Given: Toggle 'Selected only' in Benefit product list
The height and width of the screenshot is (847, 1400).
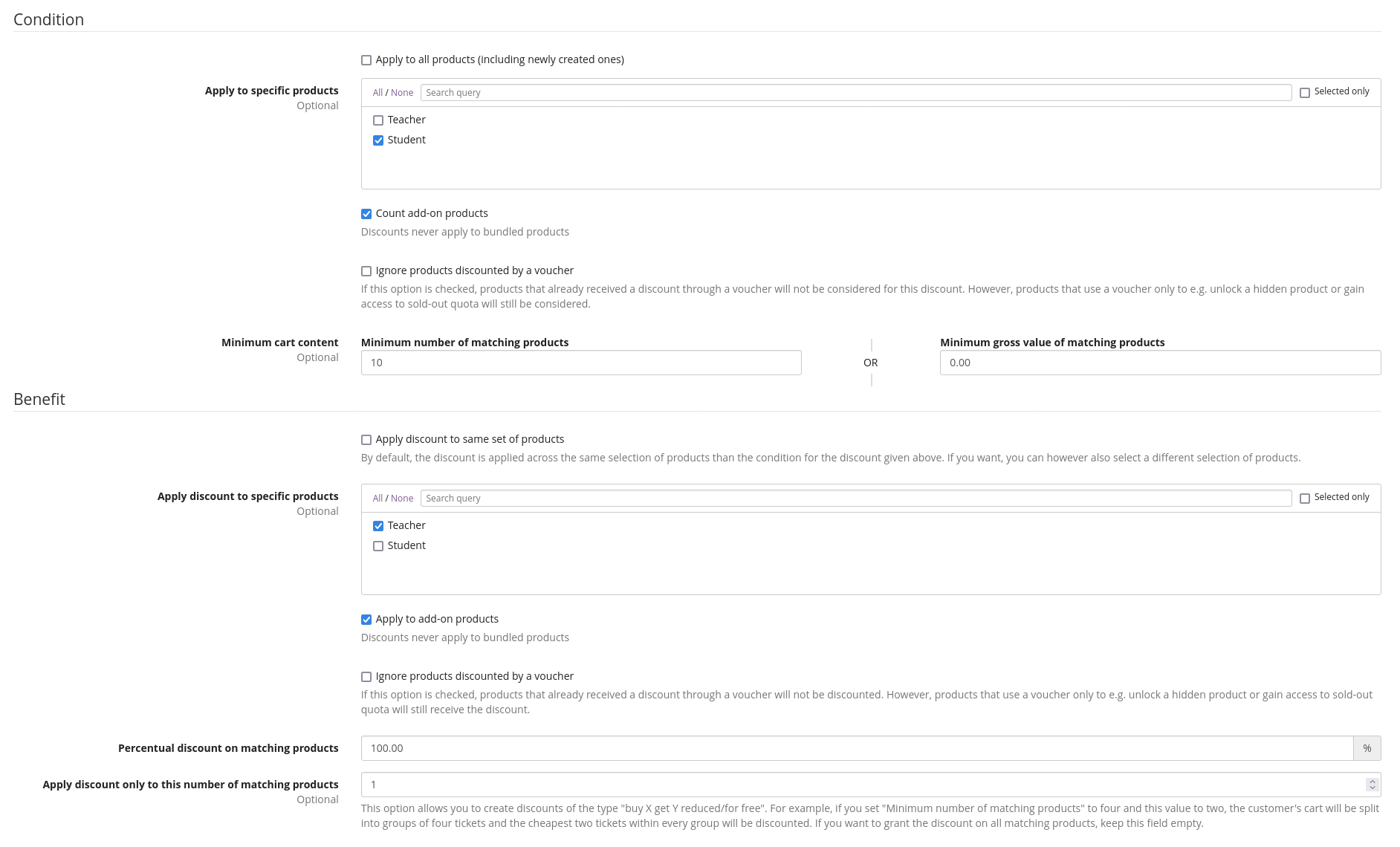Looking at the screenshot, I should click(1304, 499).
